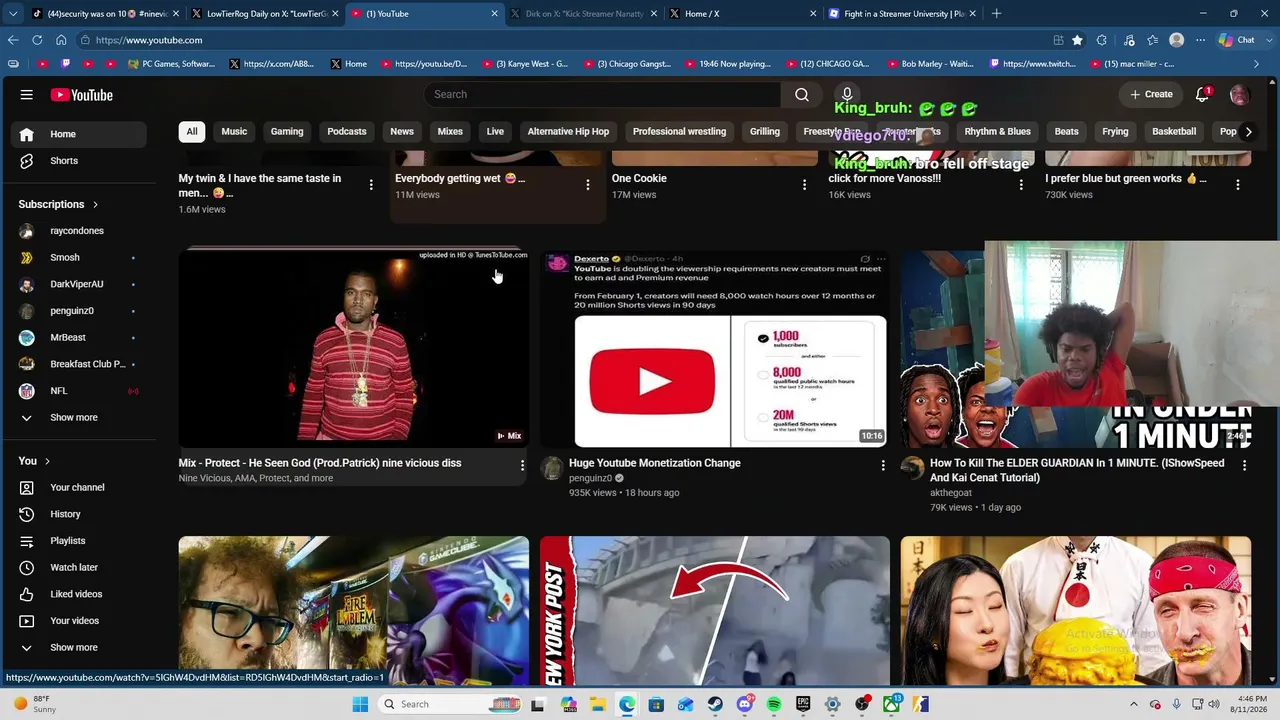The image size is (1280, 720).
Task: Show hidden system tray icons
Action: (x=1134, y=704)
